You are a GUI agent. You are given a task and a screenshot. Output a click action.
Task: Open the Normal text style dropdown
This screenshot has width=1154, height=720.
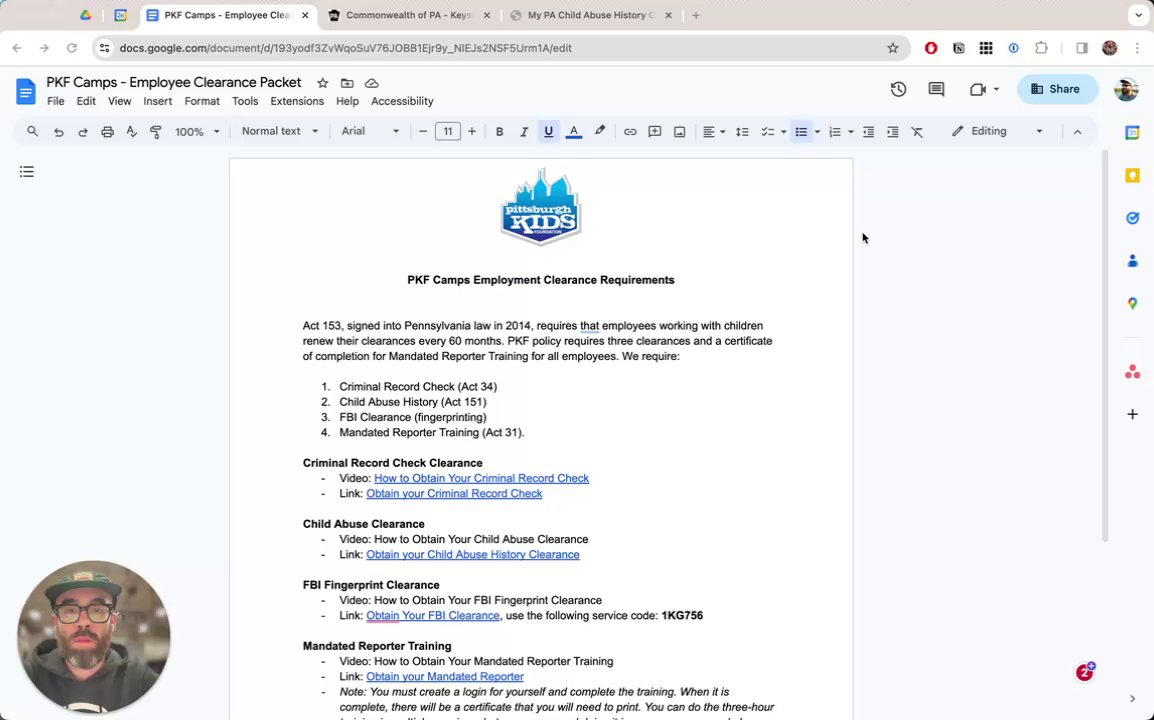(280, 131)
